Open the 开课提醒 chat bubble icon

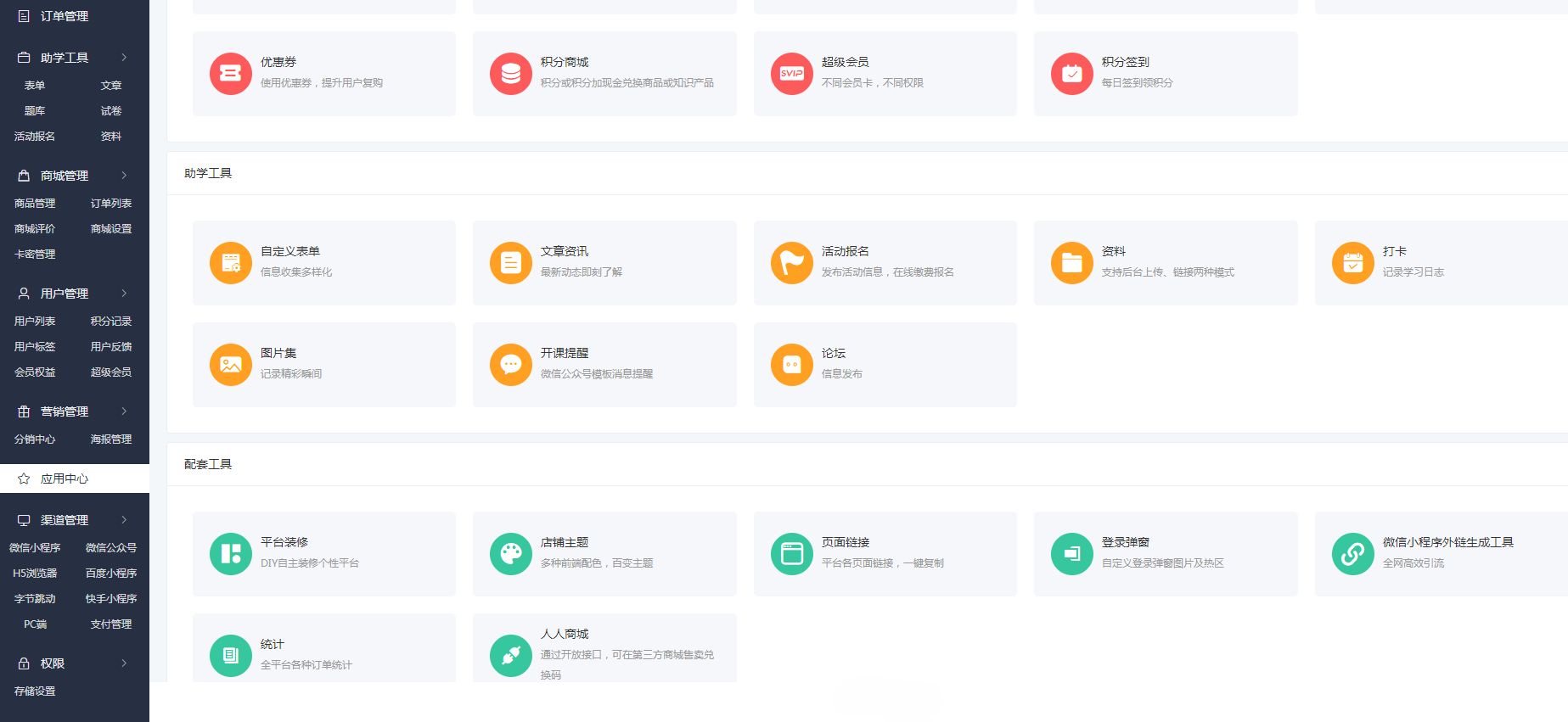click(511, 365)
